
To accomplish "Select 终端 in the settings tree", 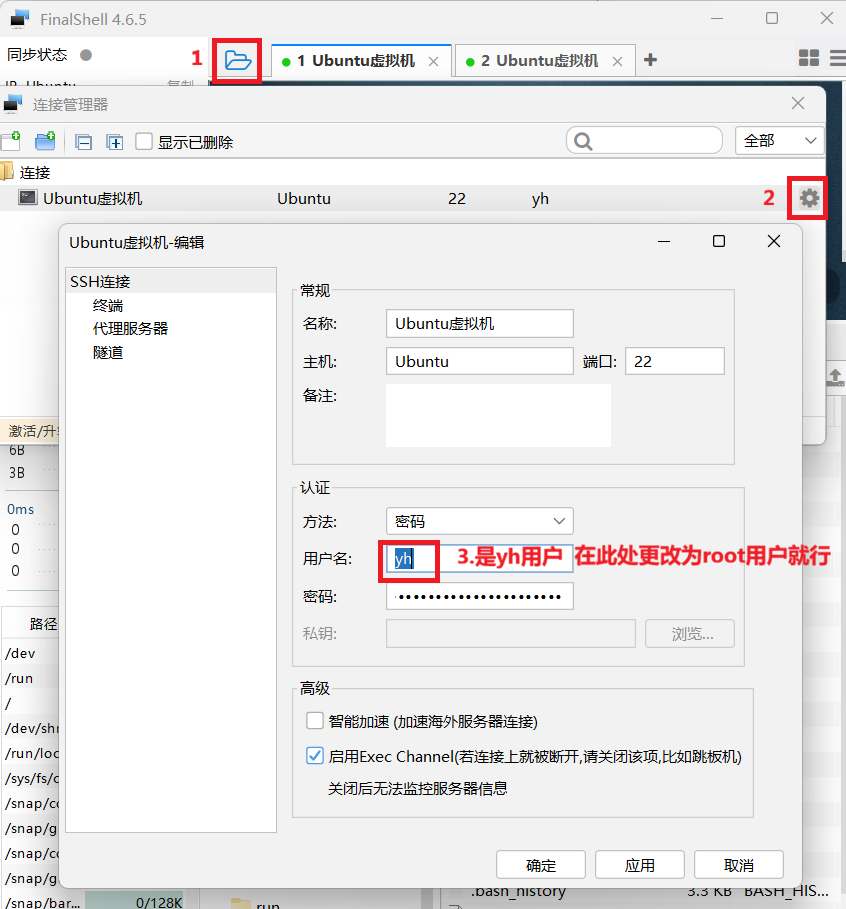I will [x=108, y=306].
